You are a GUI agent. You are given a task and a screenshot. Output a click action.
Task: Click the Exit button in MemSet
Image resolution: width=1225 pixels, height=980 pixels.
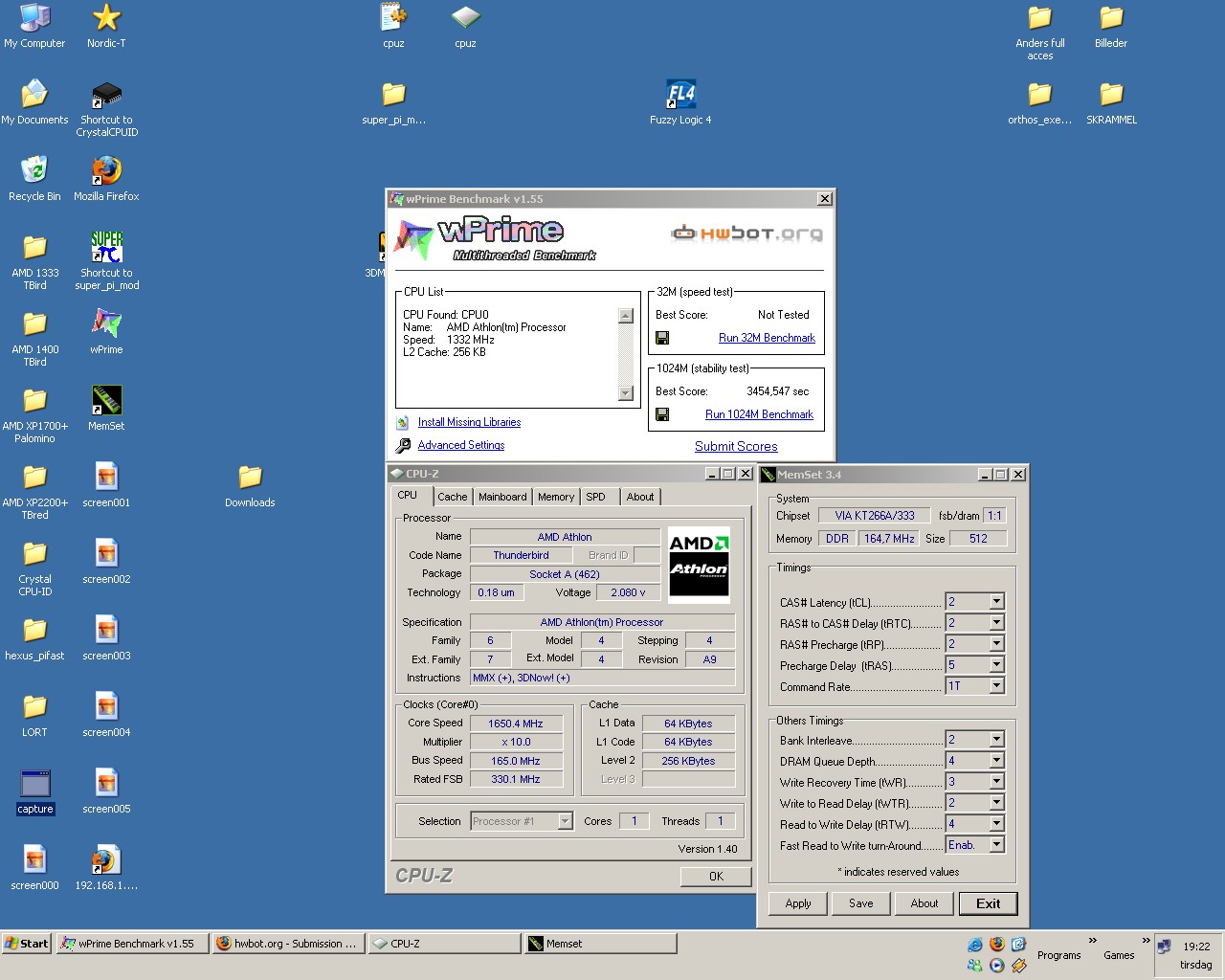988,903
